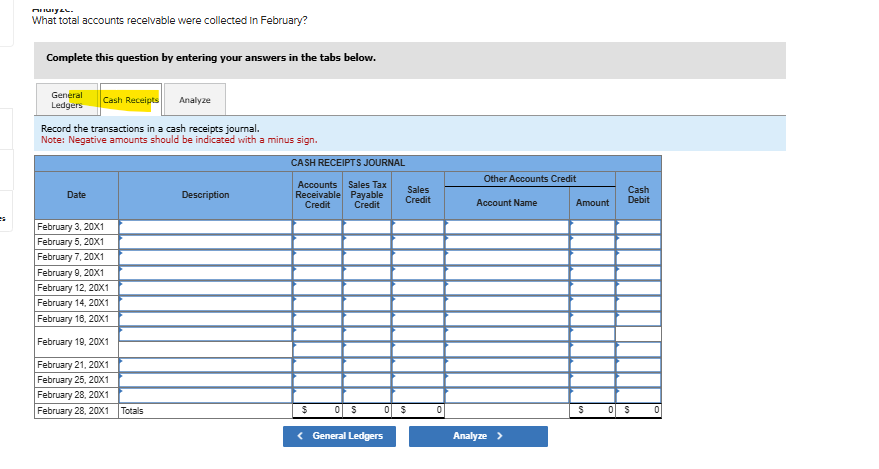Open Account Name dropdown for February 16
The image size is (879, 469).
tap(507, 319)
